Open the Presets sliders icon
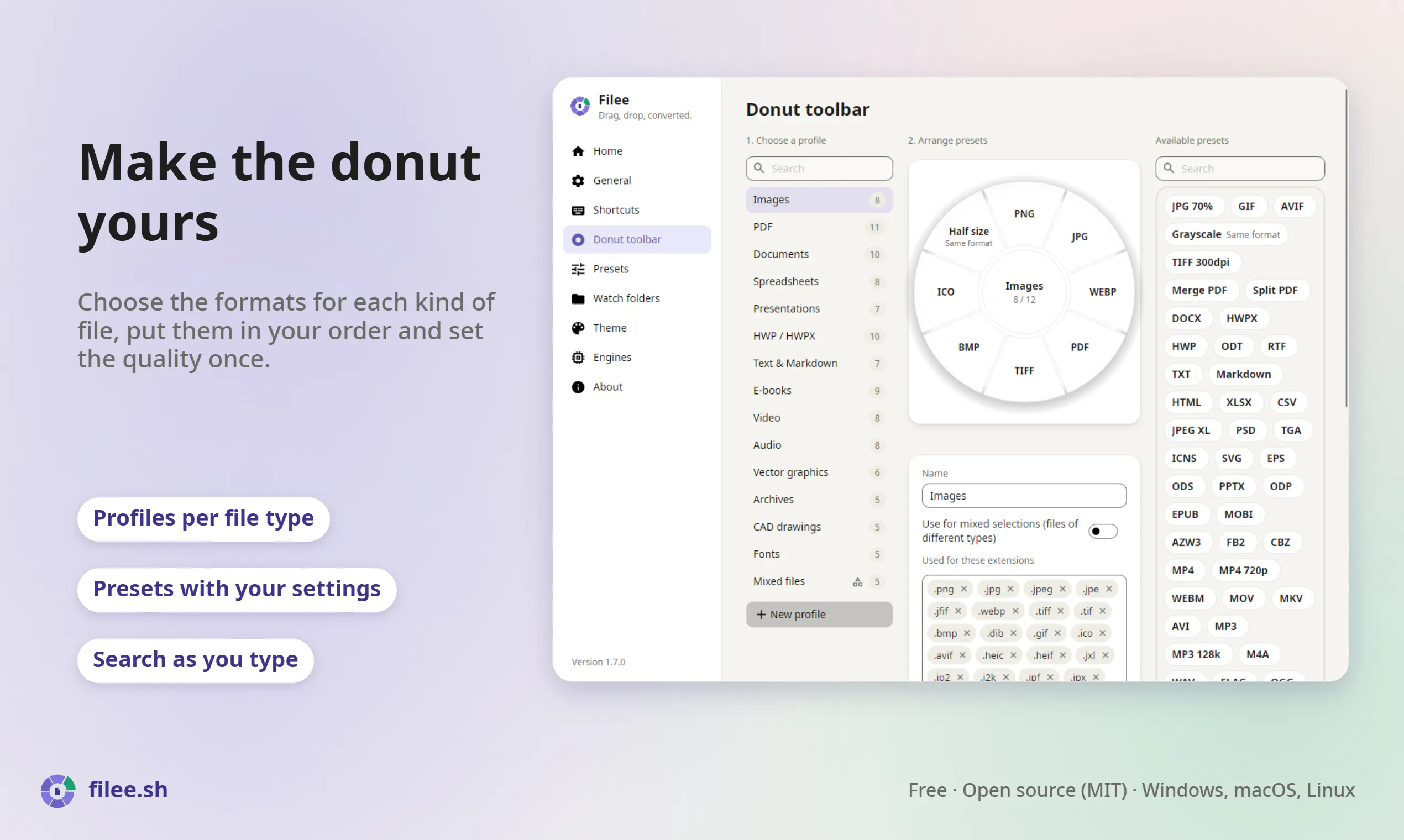The image size is (1404, 840). coord(578,269)
